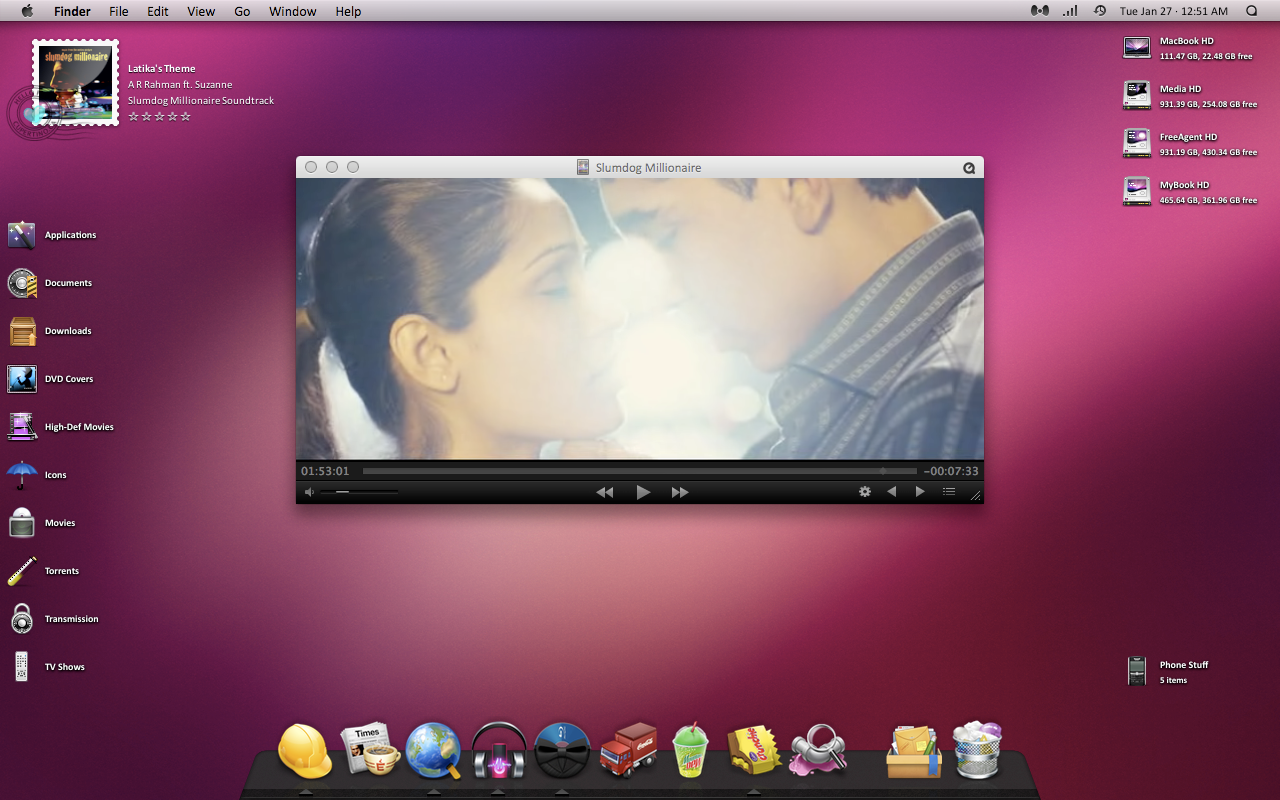The width and height of the screenshot is (1280, 800).
Task: Click the yellow hard hat dock icon
Action: [x=305, y=751]
